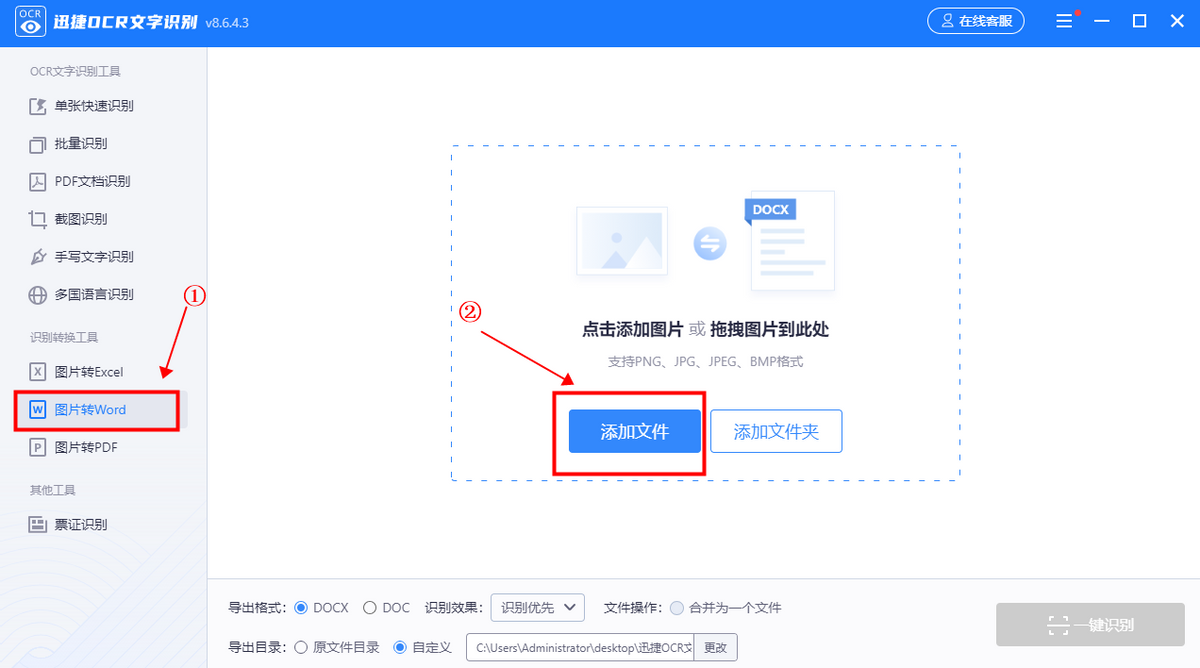Click the 批量识别 stacked-pages icon
The height and width of the screenshot is (668, 1200).
tap(38, 144)
